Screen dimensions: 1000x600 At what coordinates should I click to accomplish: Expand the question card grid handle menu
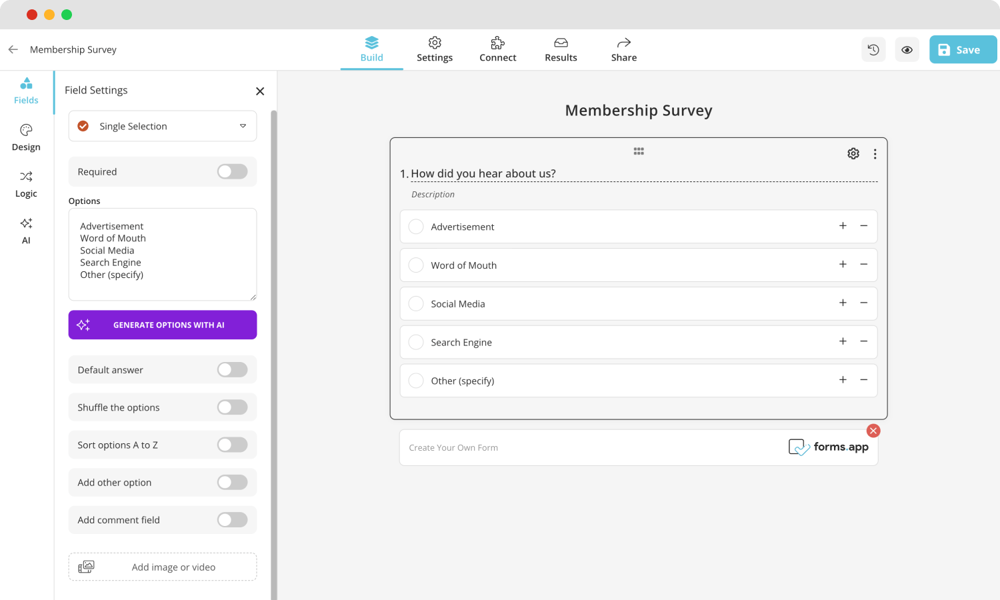point(638,151)
